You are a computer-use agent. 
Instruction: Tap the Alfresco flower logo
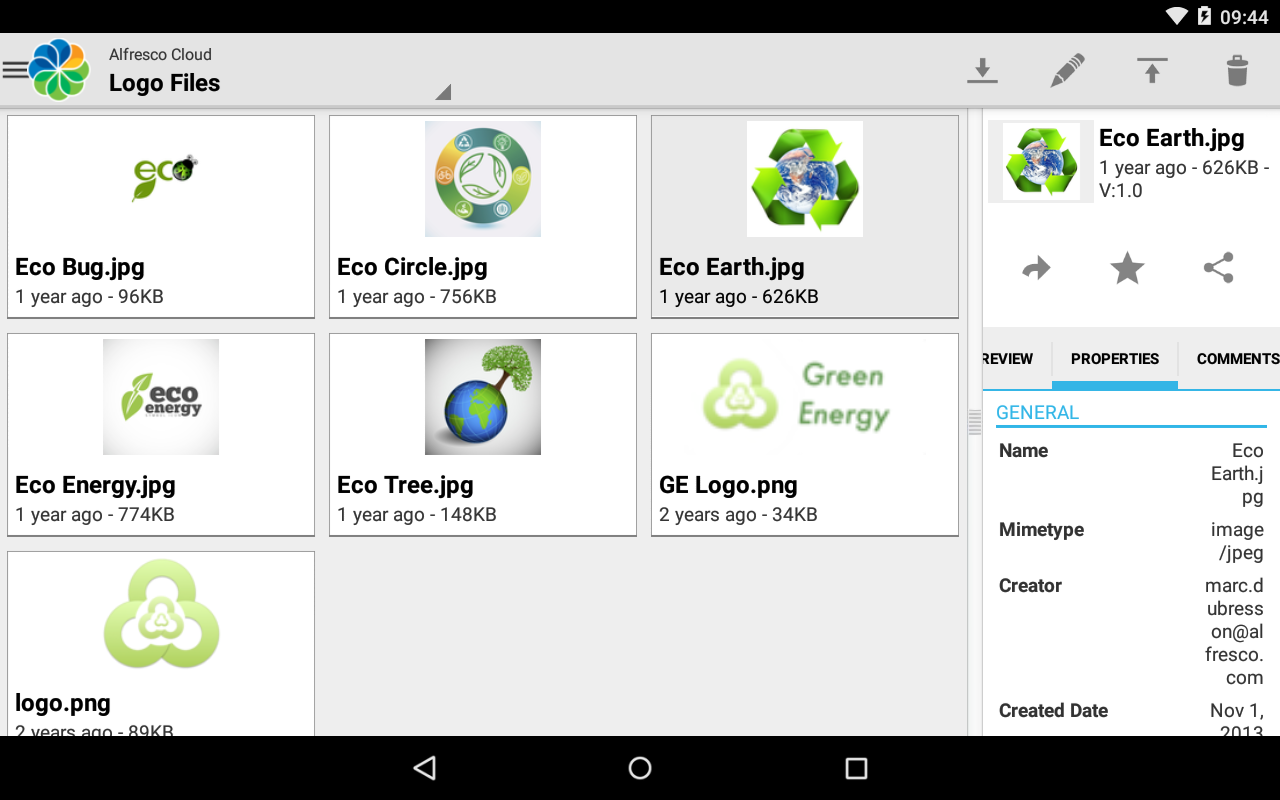pyautogui.click(x=60, y=70)
